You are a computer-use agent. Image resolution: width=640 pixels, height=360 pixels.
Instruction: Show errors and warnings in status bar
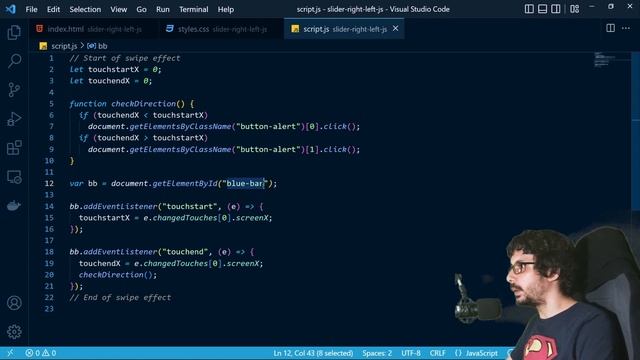41,353
